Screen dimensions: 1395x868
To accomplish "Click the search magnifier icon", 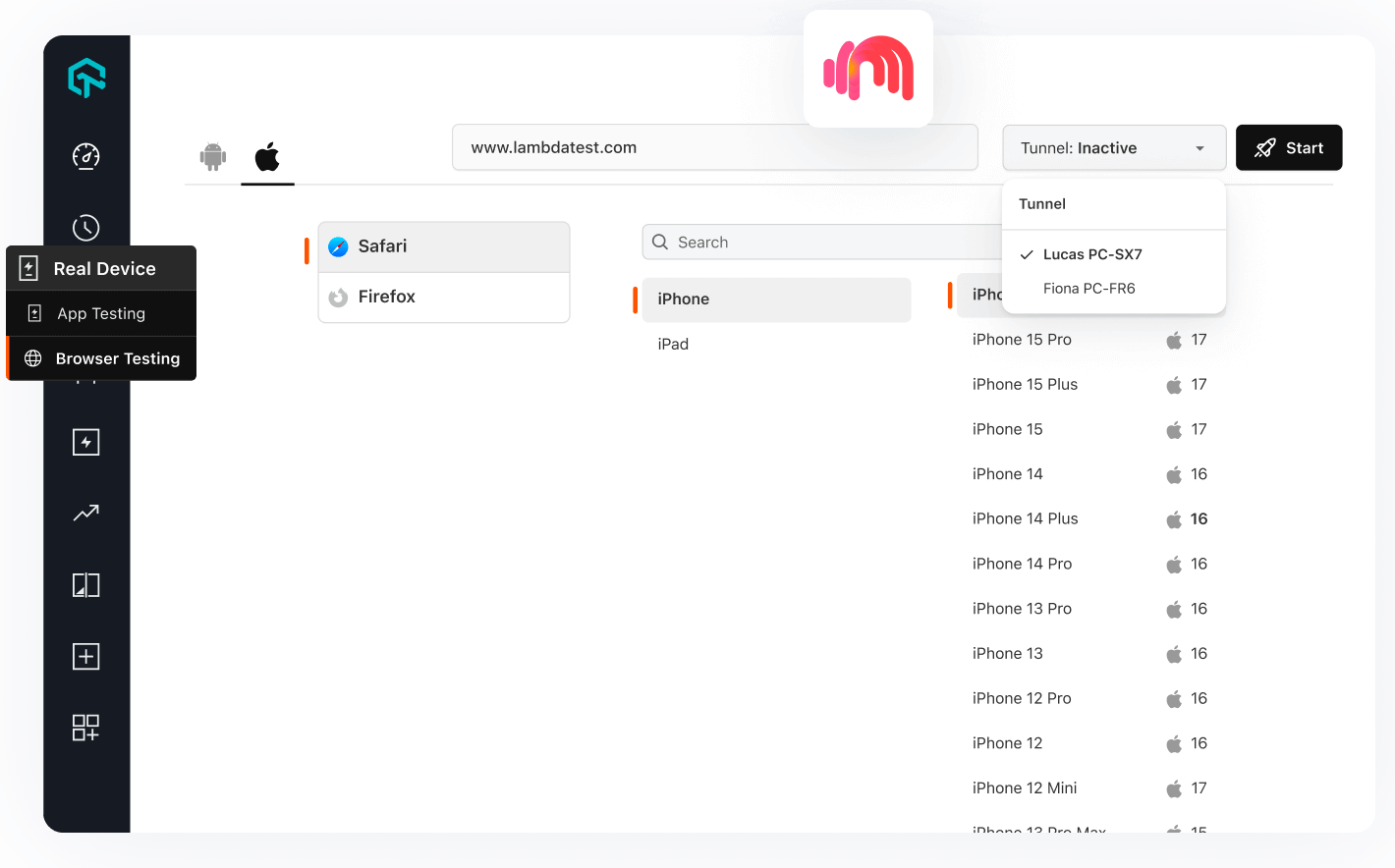I will click(x=659, y=242).
